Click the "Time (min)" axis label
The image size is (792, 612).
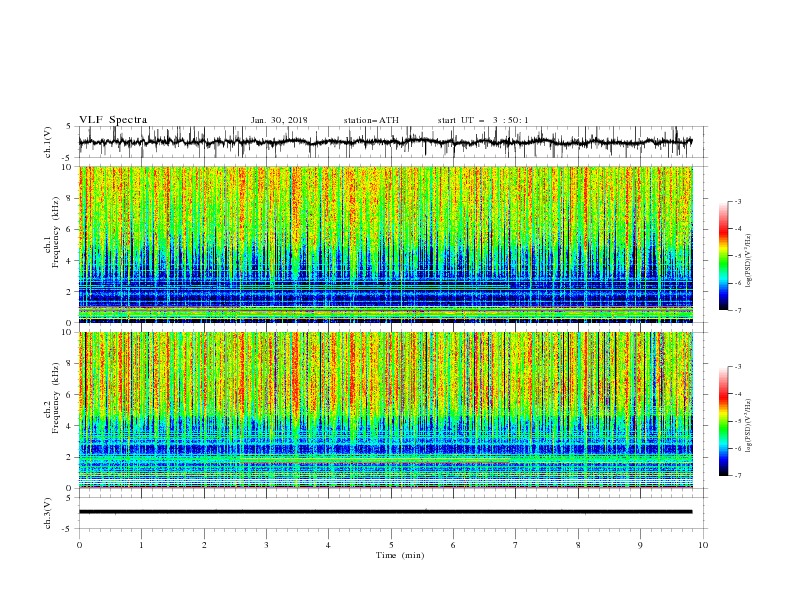(400, 555)
